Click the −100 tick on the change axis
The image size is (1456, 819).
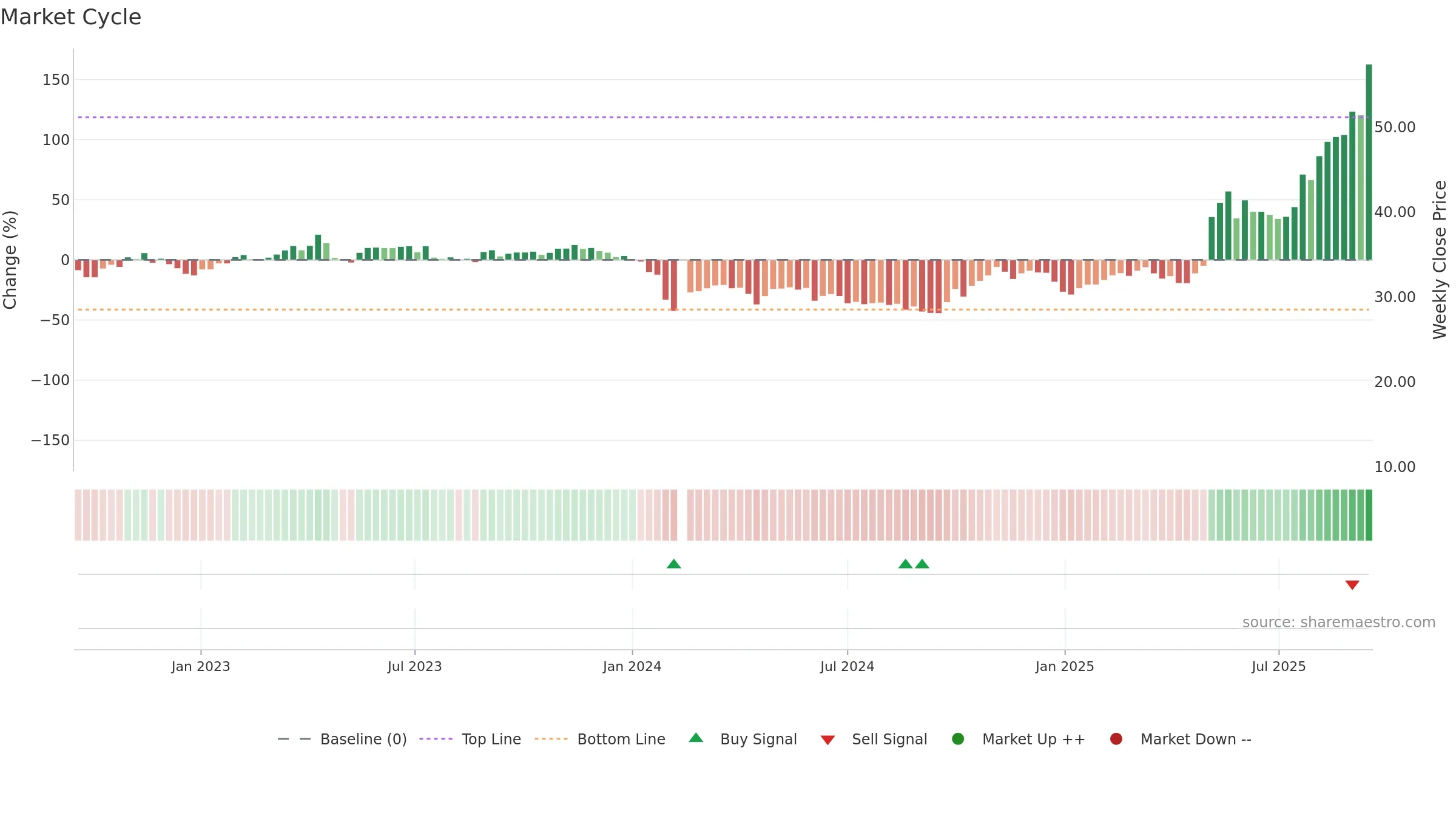point(50,380)
